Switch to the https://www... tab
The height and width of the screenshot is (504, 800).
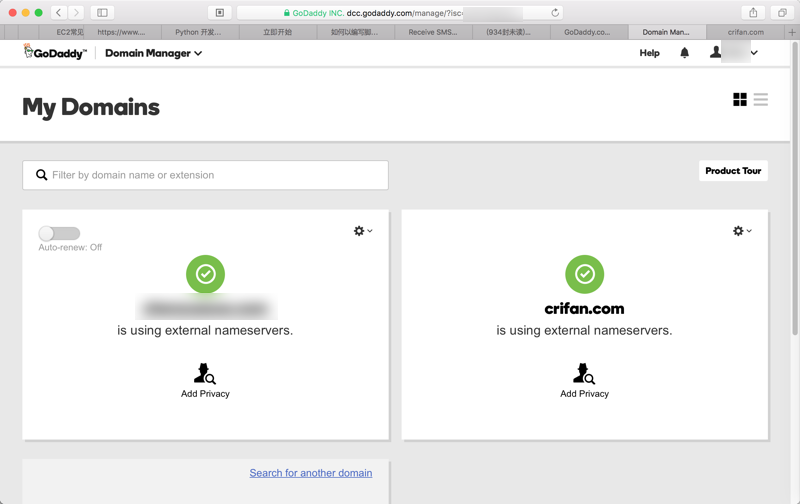pos(121,32)
